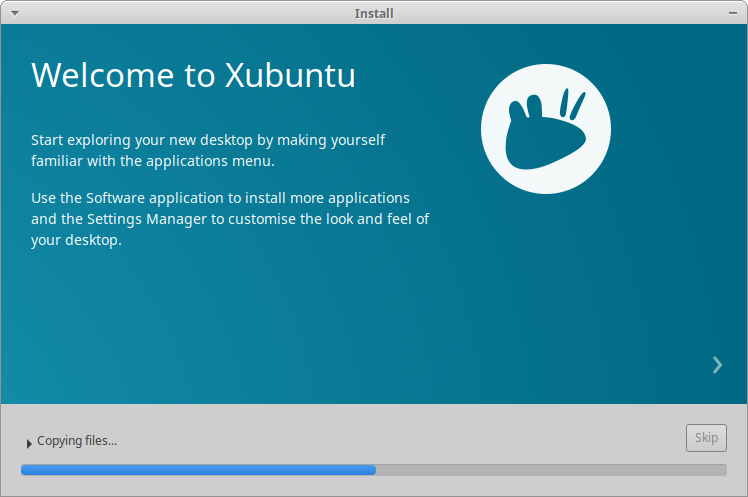Click the 'Welcome to Xubuntu' heading
Screen dimensions: 748x497
click(193, 75)
